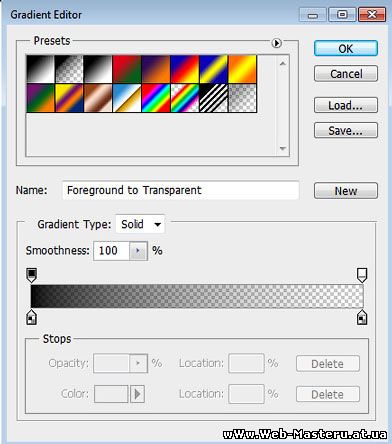This screenshot has height=444, width=392.
Task: Select the right color stop
Action: (x=362, y=317)
